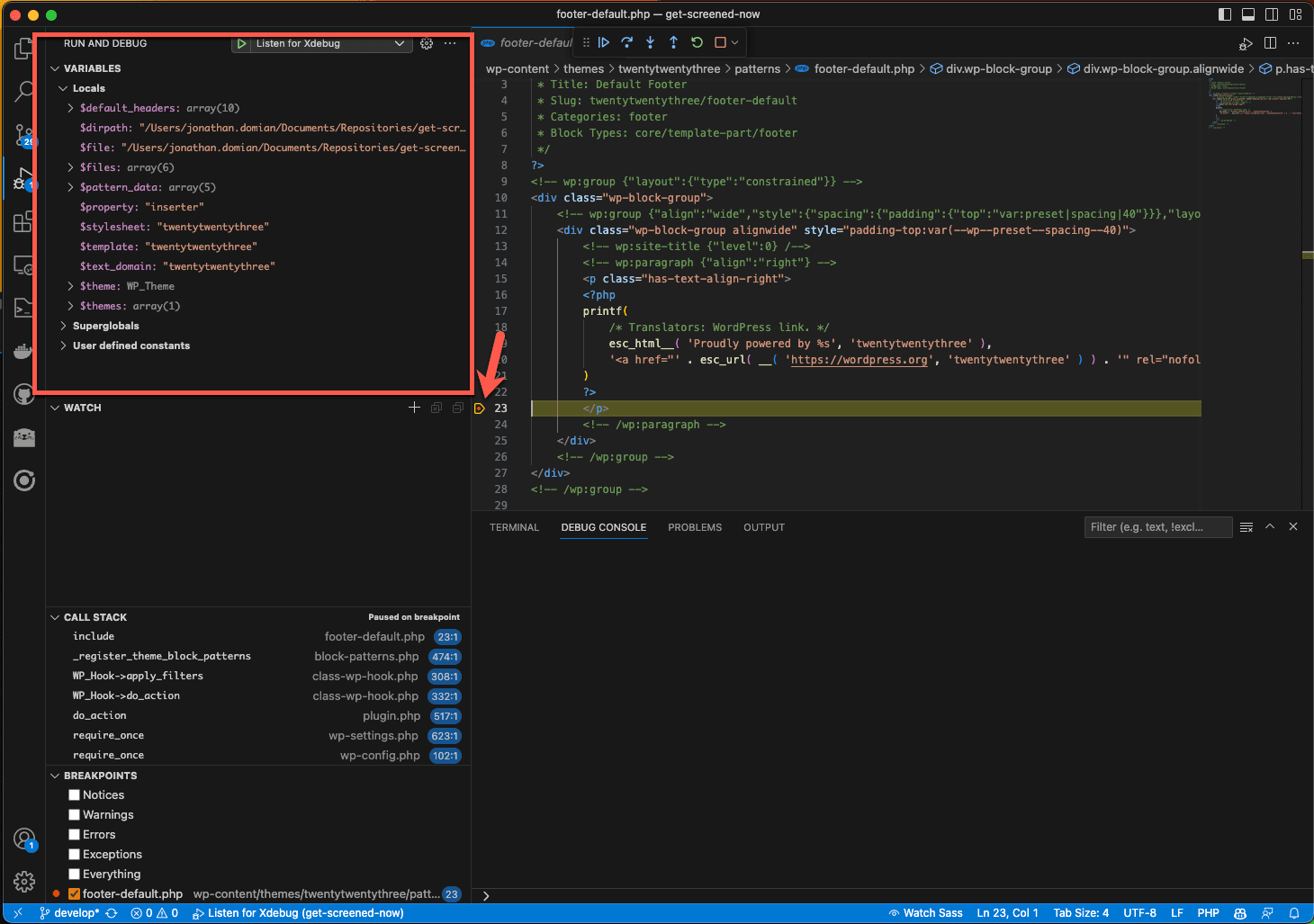The width and height of the screenshot is (1314, 924).
Task: Open the wordpress.org link in the code
Action: 859,359
